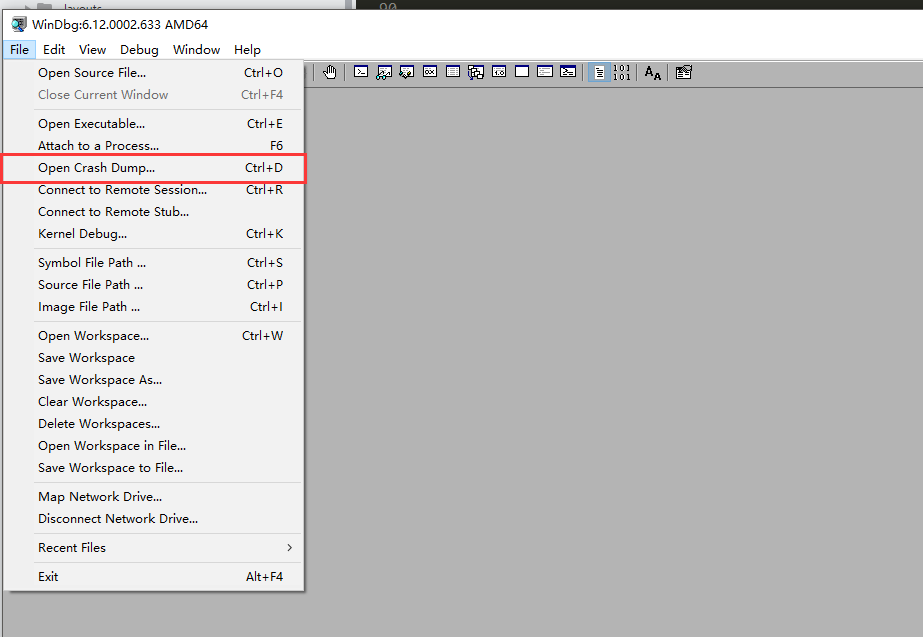Select Delete Workspaces

[154, 423]
